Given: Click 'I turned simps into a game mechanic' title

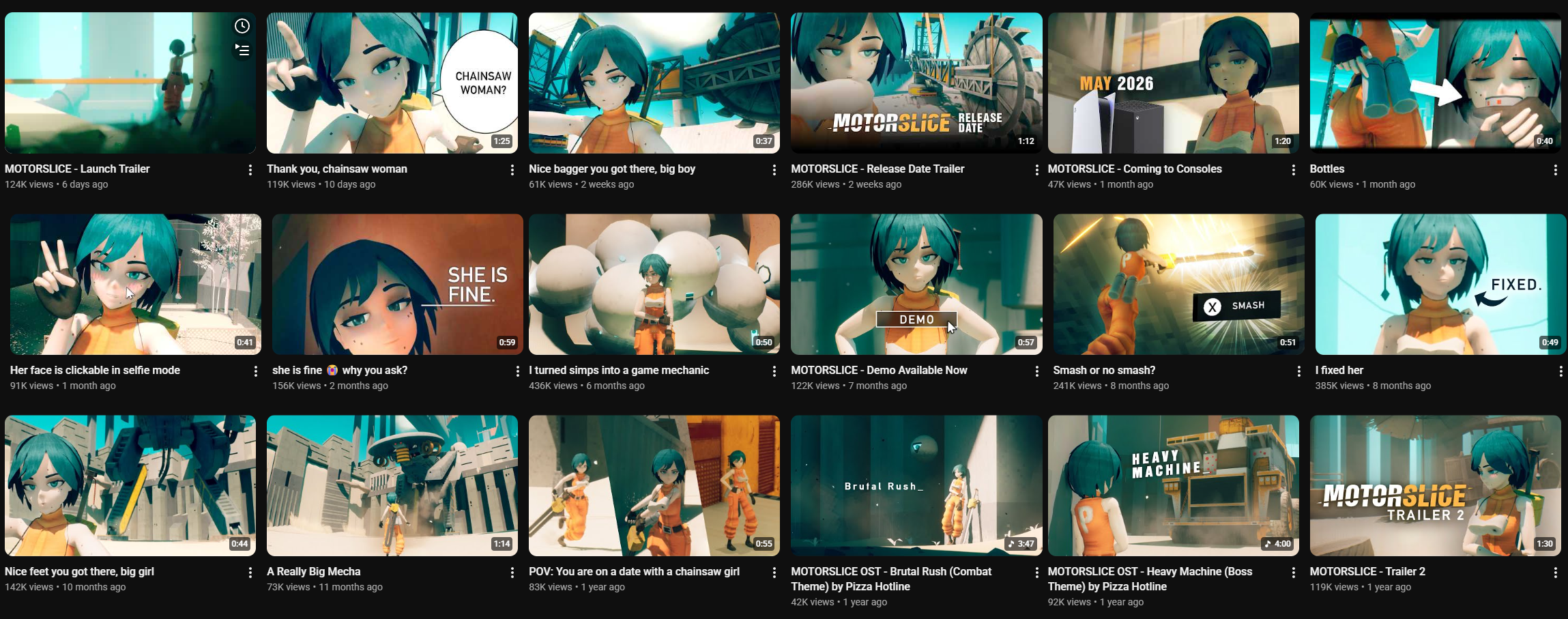Looking at the screenshot, I should pos(619,370).
